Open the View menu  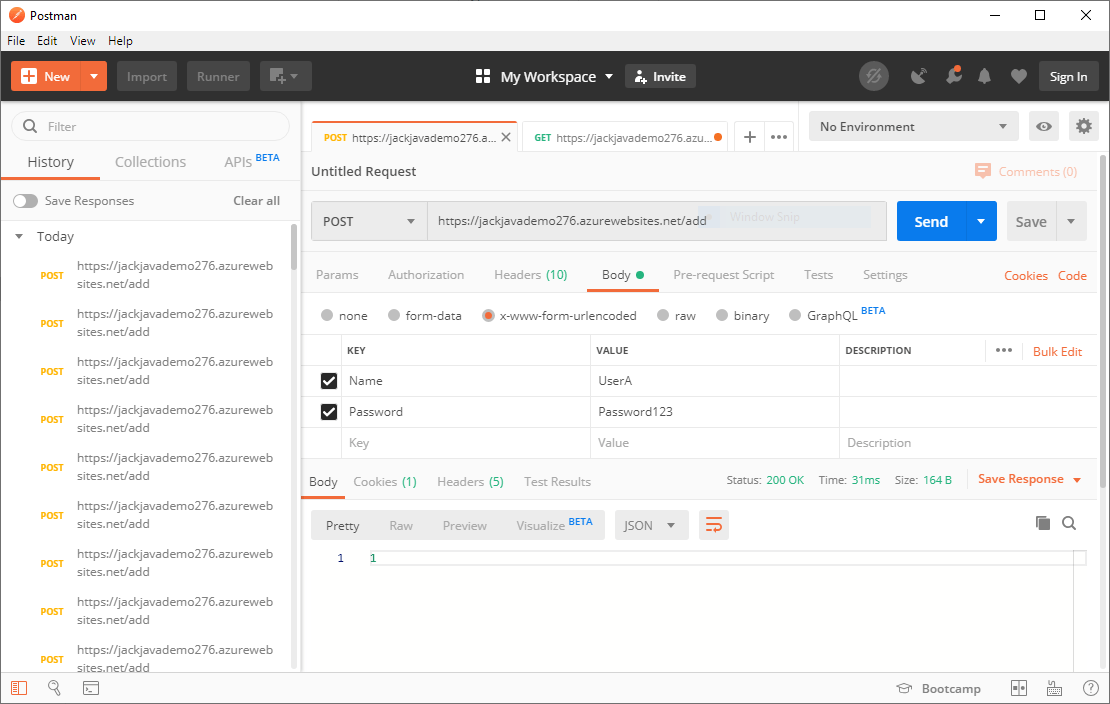pos(83,40)
